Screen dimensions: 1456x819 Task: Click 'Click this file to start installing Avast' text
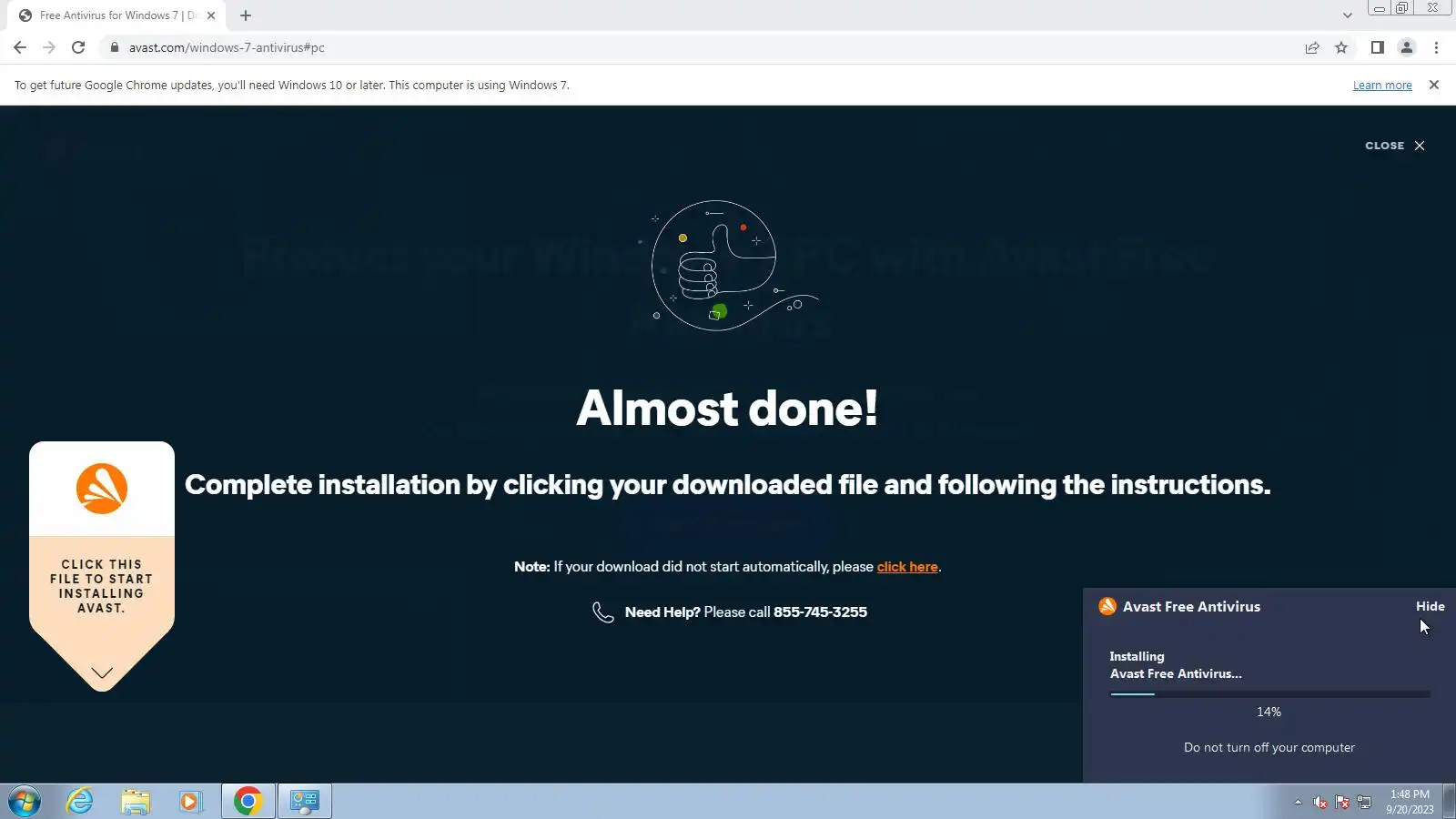pyautogui.click(x=102, y=586)
